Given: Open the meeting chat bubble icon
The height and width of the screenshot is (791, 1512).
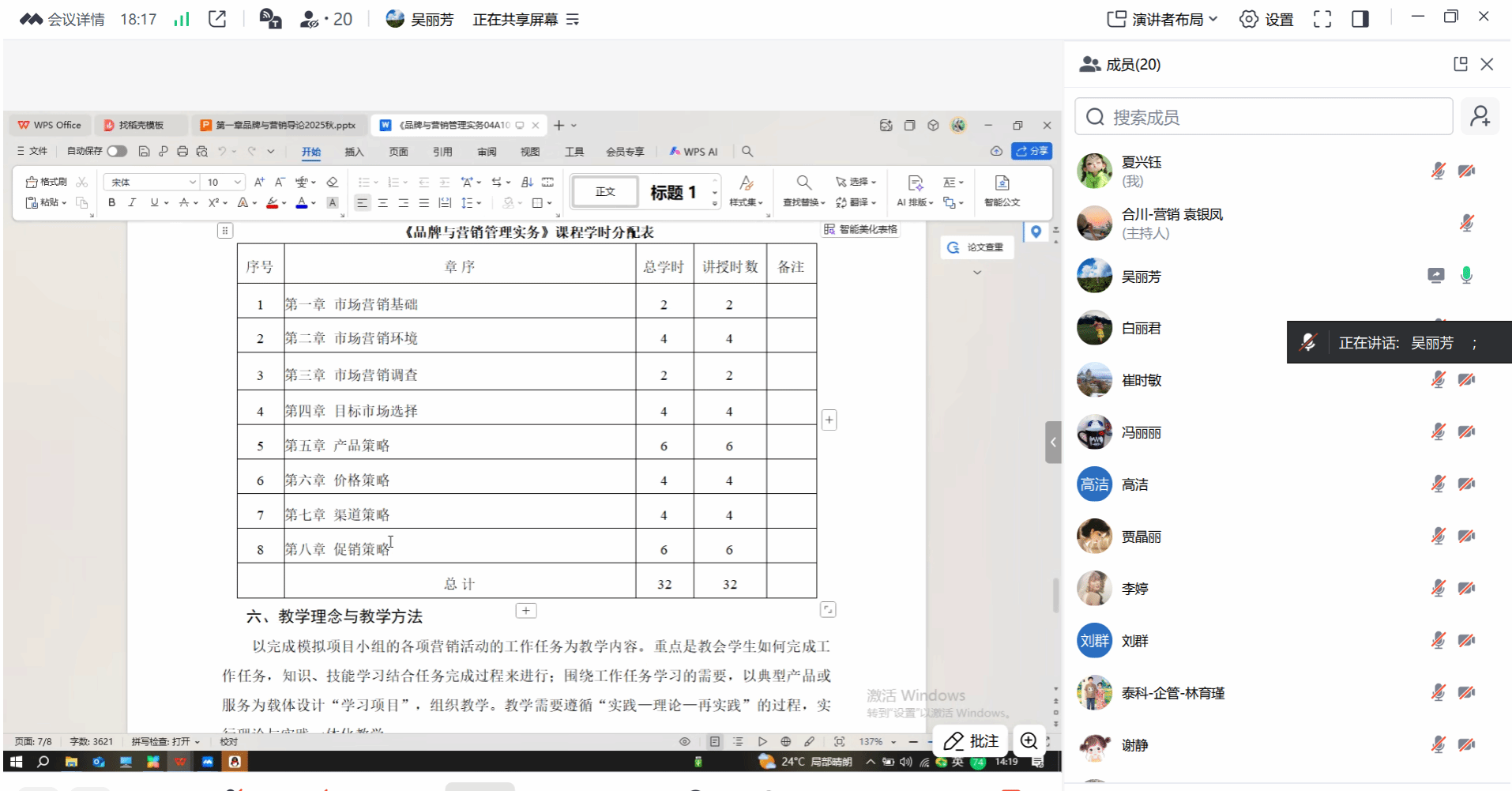Looking at the screenshot, I should pos(270,19).
